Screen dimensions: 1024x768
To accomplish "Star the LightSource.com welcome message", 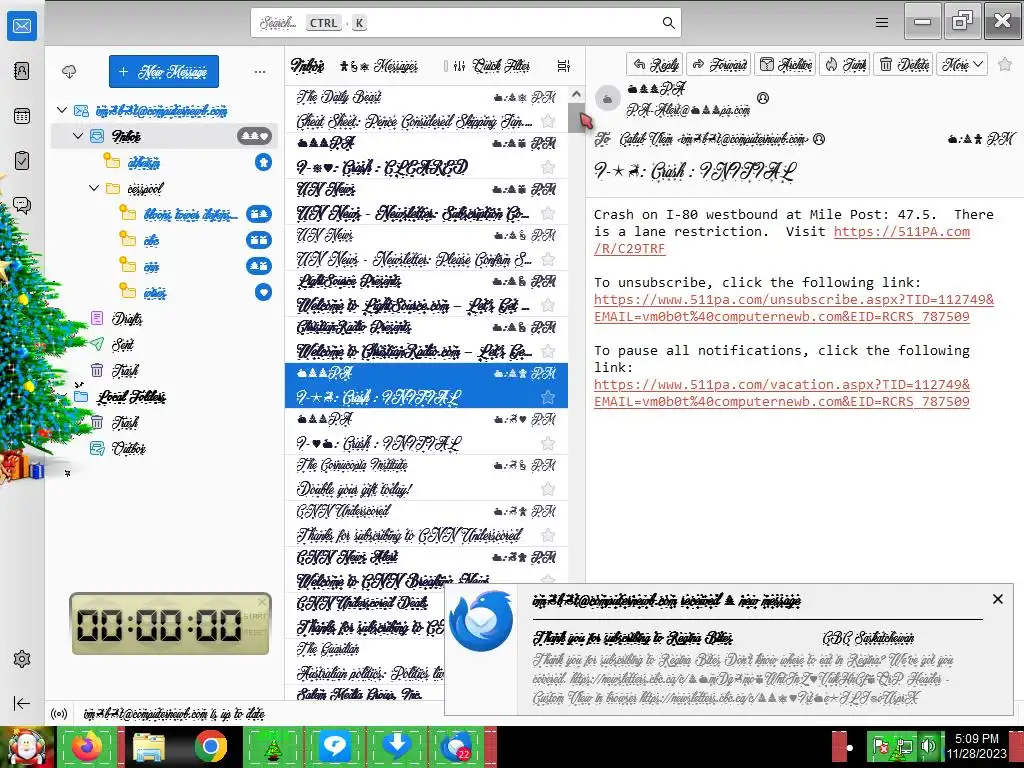I will coord(548,305).
